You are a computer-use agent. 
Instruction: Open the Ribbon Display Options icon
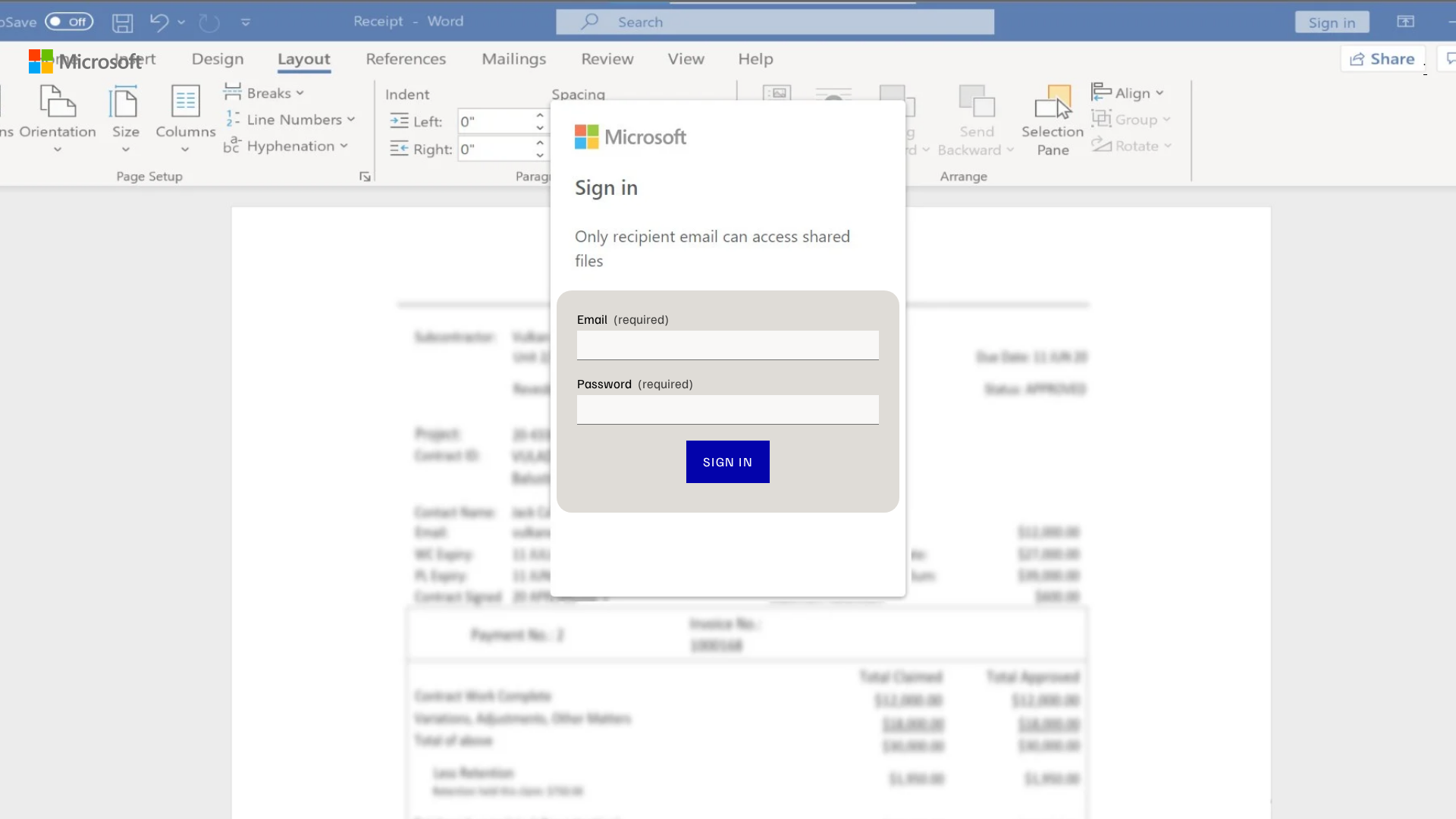tap(1405, 22)
